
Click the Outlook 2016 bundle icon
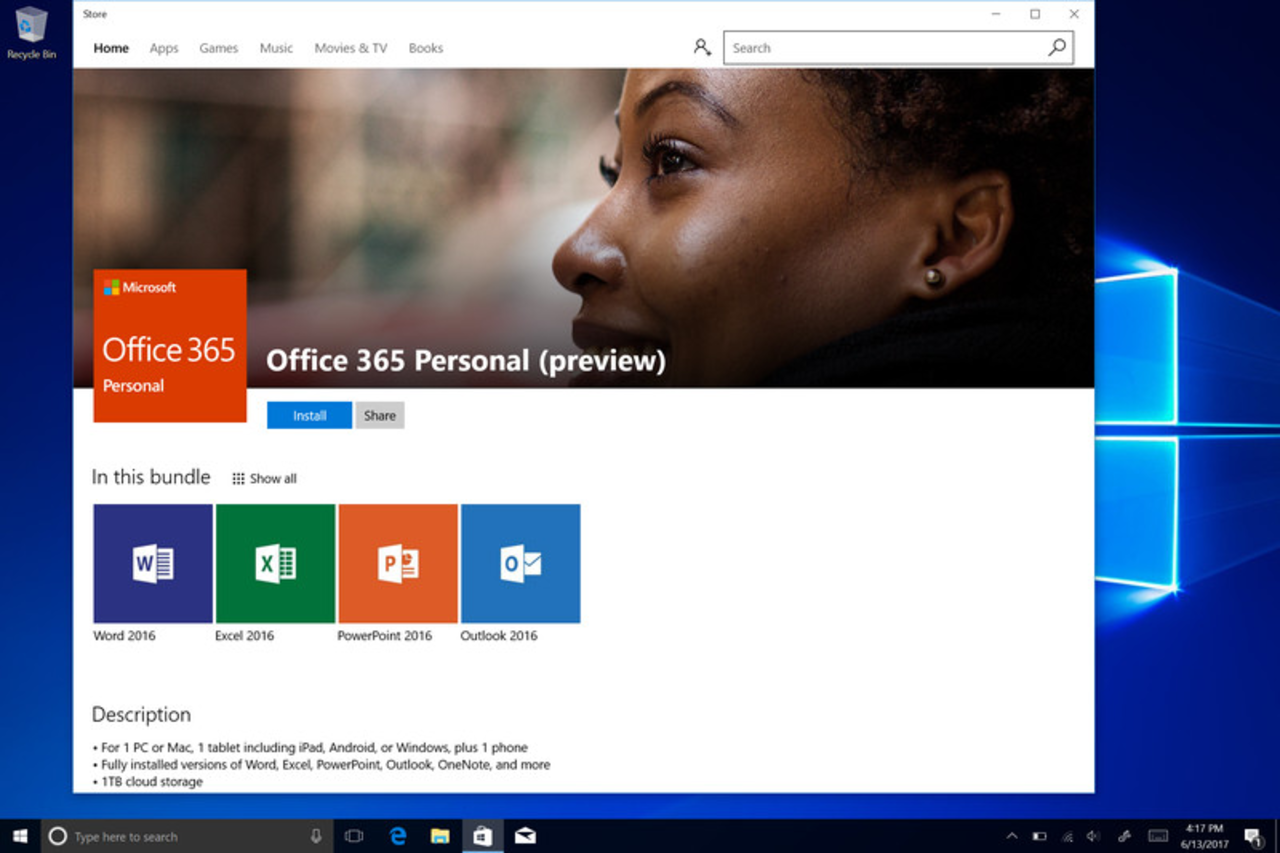[520, 562]
